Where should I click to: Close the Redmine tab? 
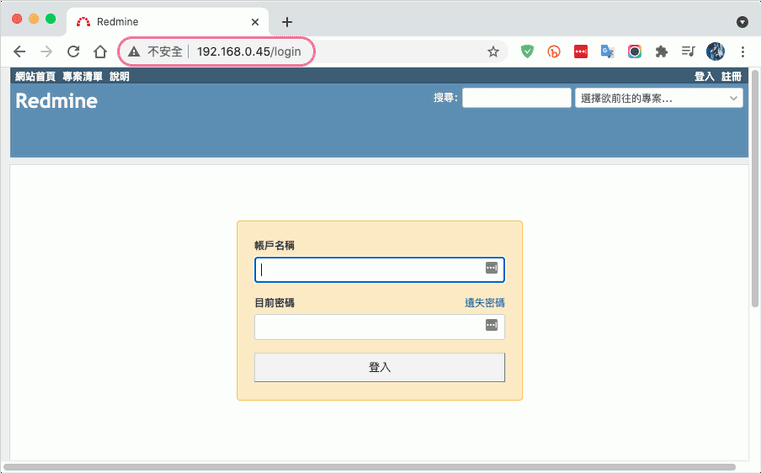255,22
